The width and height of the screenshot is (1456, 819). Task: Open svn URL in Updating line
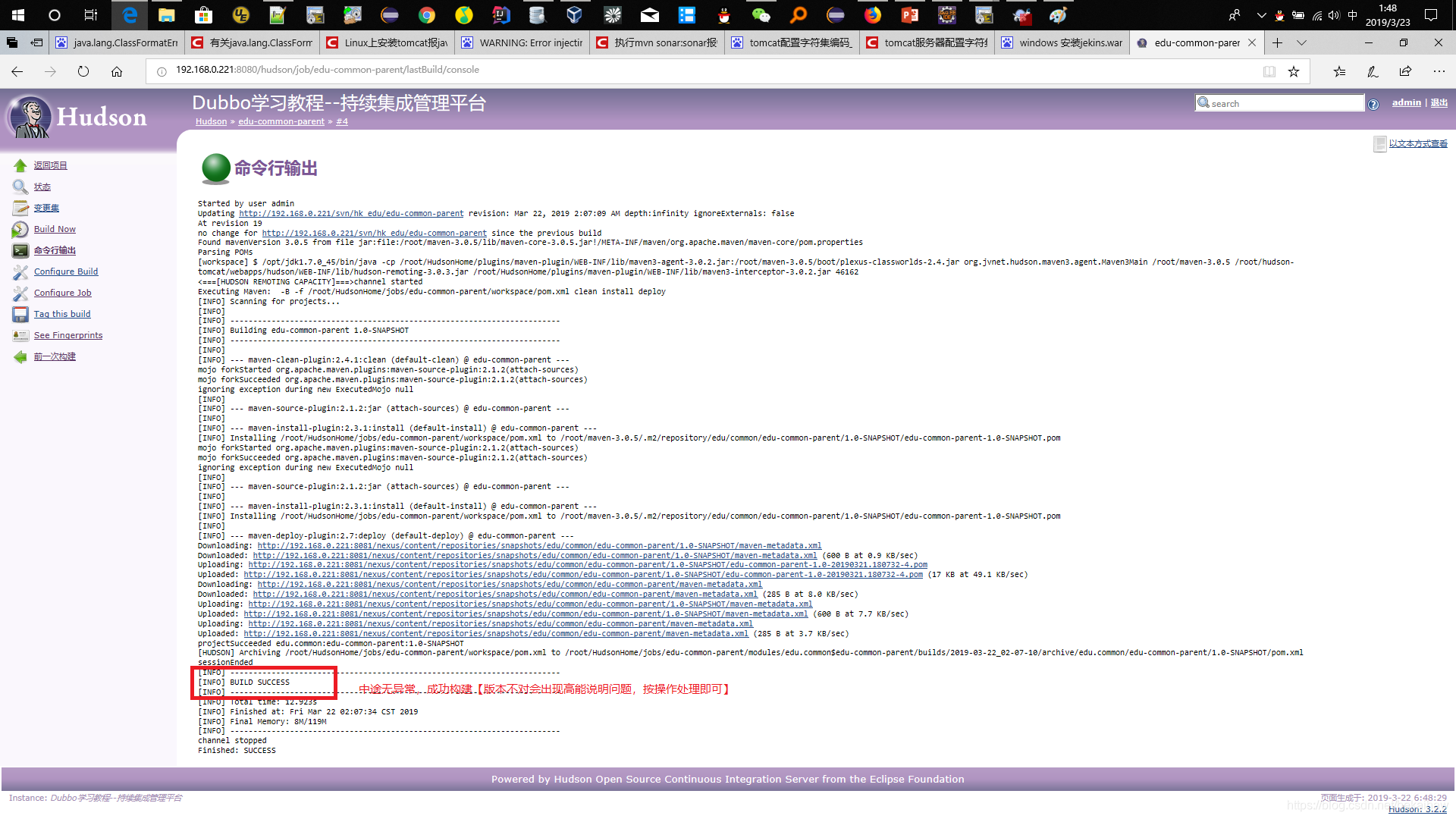tap(351, 214)
